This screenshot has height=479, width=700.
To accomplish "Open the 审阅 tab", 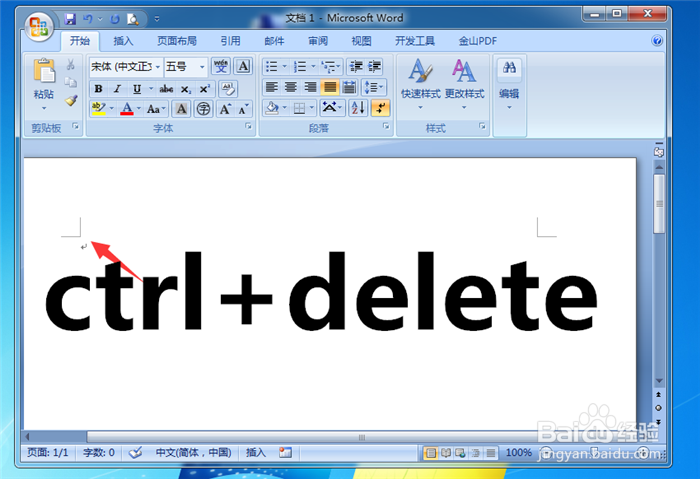I will point(318,41).
